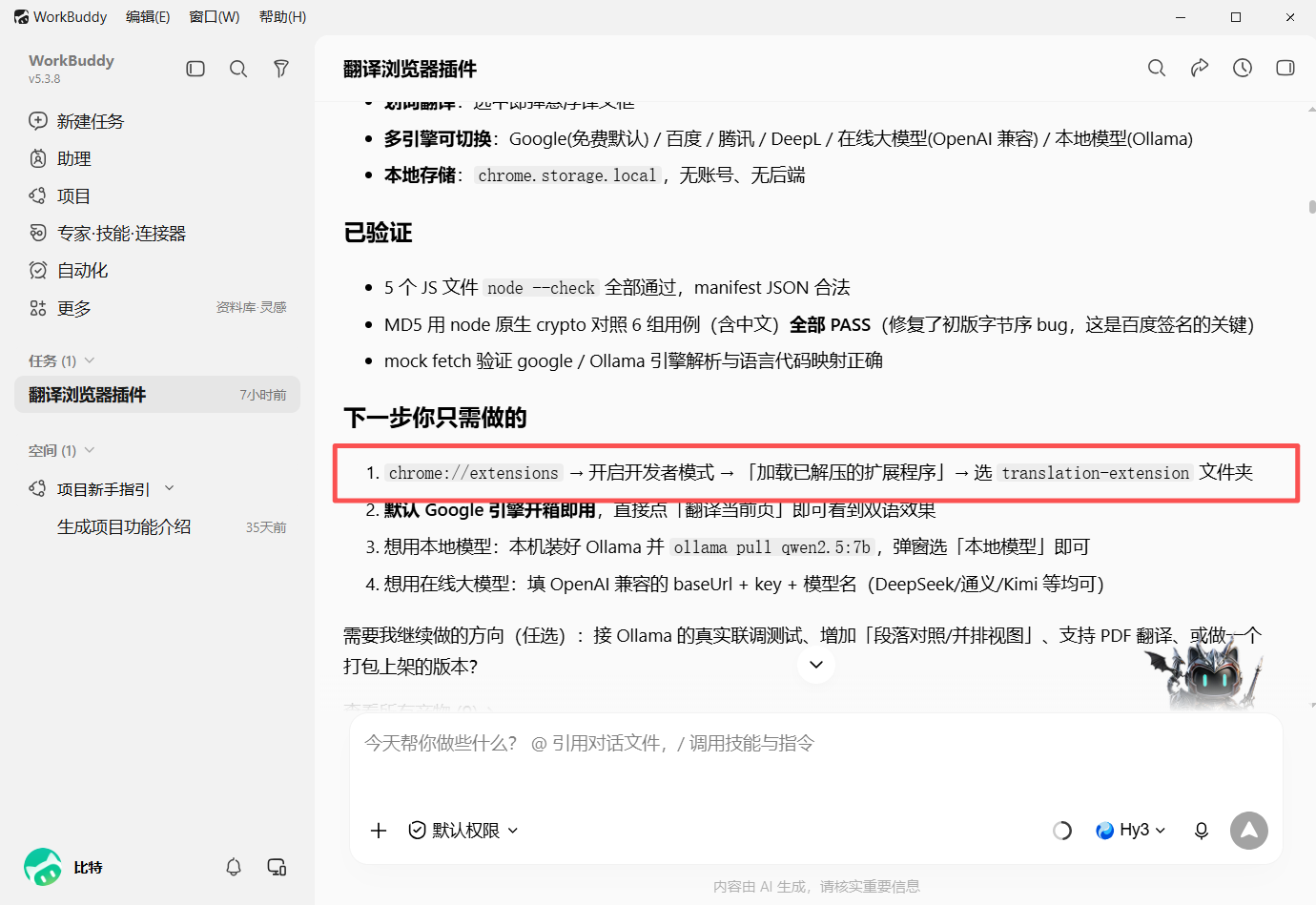
Task: Jump to bottom with the down-arrow button
Action: 816,665
